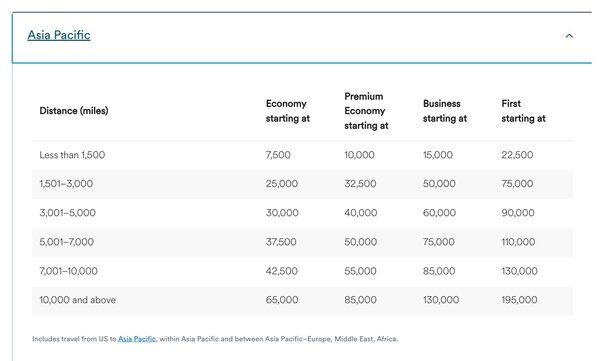Click the 110,000 first class value
Viewport: 598px width, 361px height.
[518, 242]
